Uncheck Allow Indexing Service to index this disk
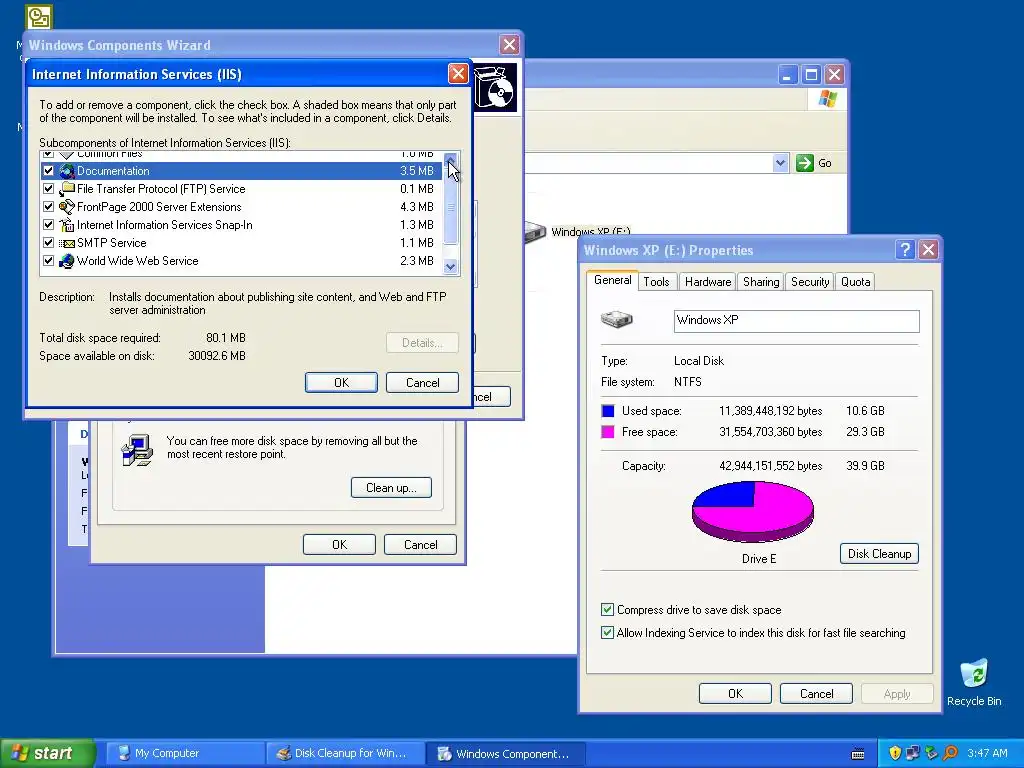This screenshot has height=768, width=1024. [607, 632]
